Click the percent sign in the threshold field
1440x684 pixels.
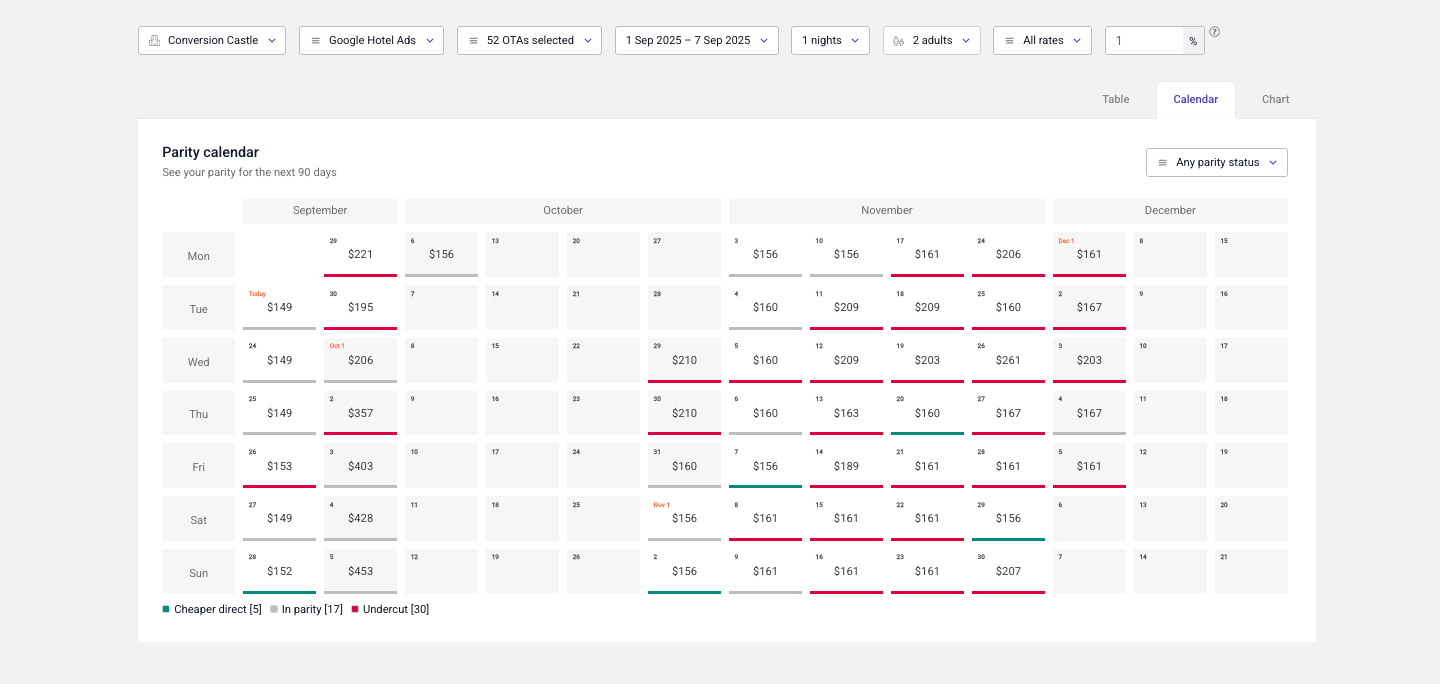point(1193,41)
